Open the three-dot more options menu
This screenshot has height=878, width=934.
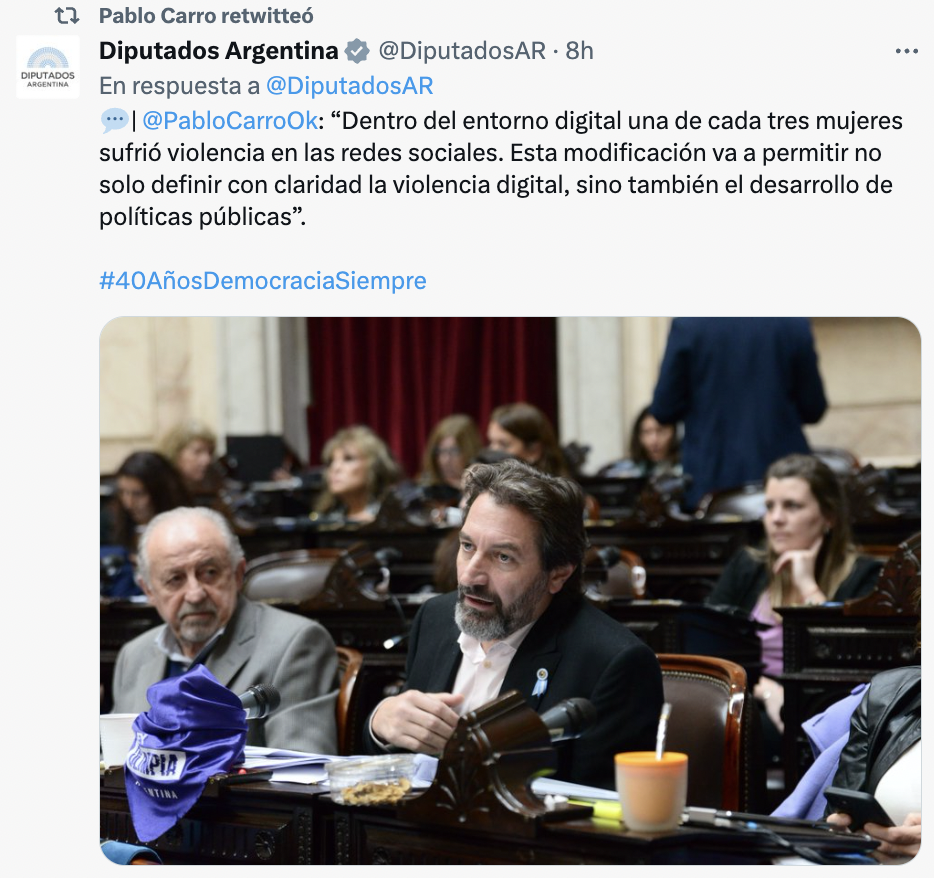(907, 52)
